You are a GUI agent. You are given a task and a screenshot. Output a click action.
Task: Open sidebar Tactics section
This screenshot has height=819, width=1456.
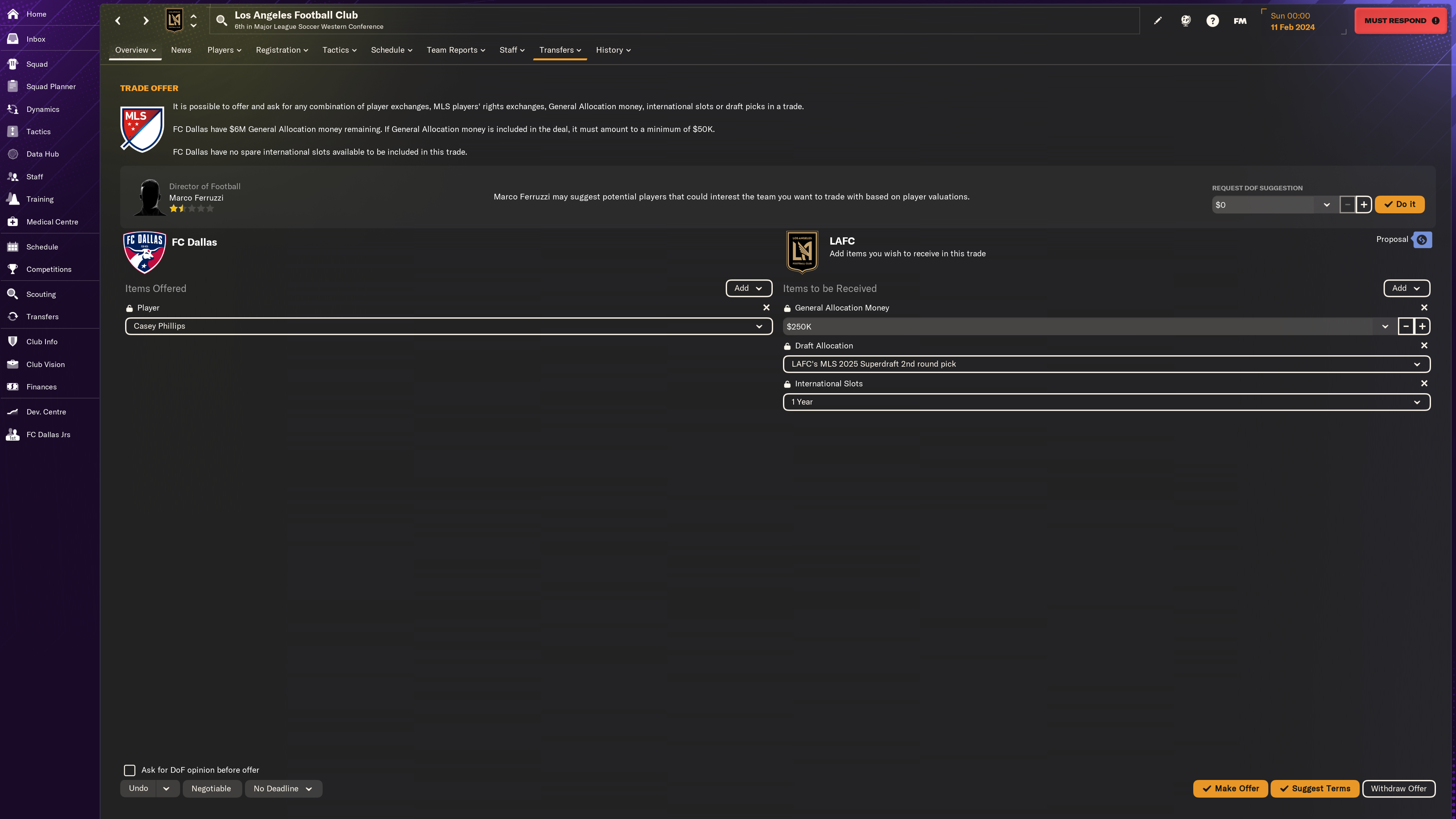[x=38, y=132]
